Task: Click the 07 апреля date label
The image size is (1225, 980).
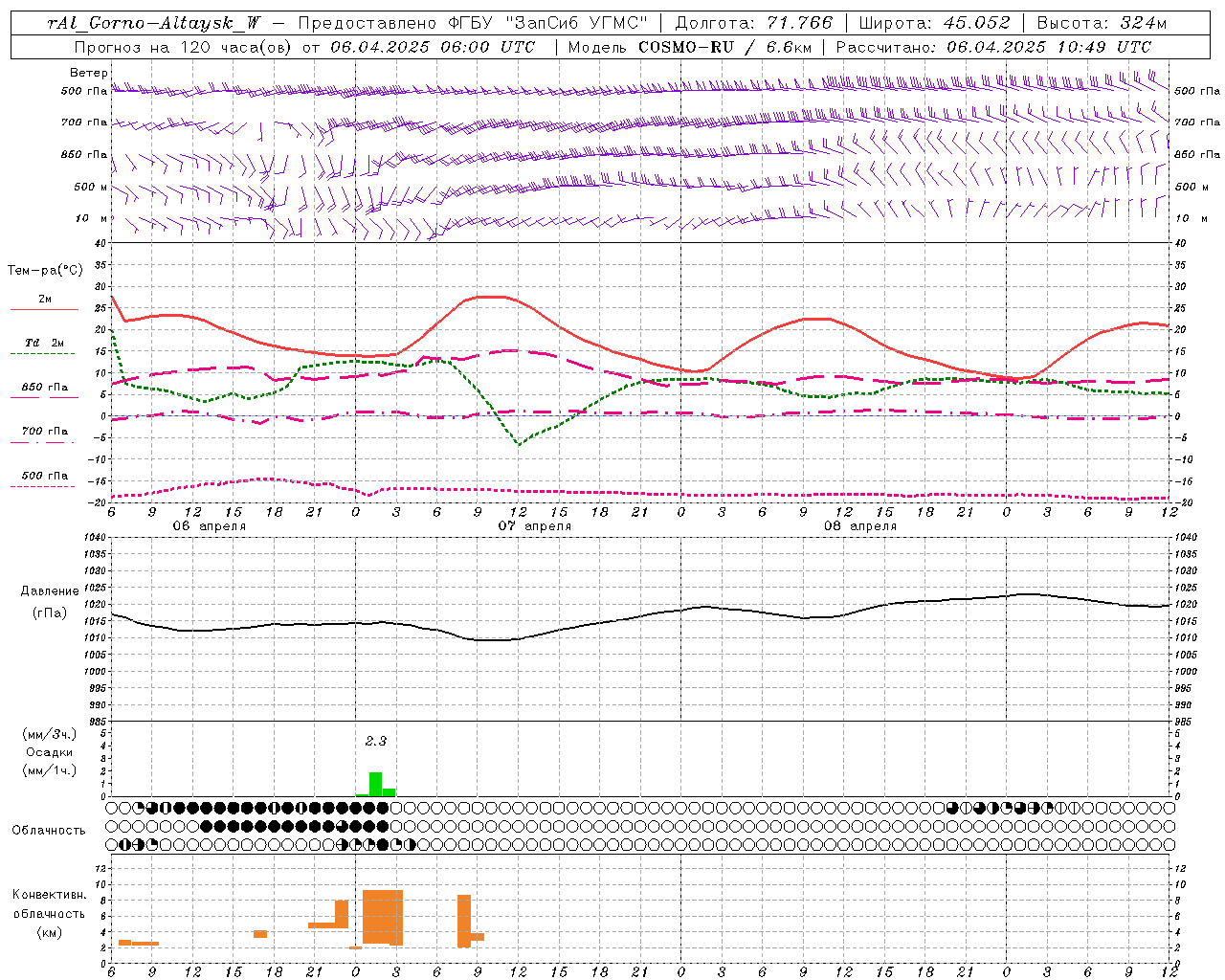Action: tap(534, 526)
